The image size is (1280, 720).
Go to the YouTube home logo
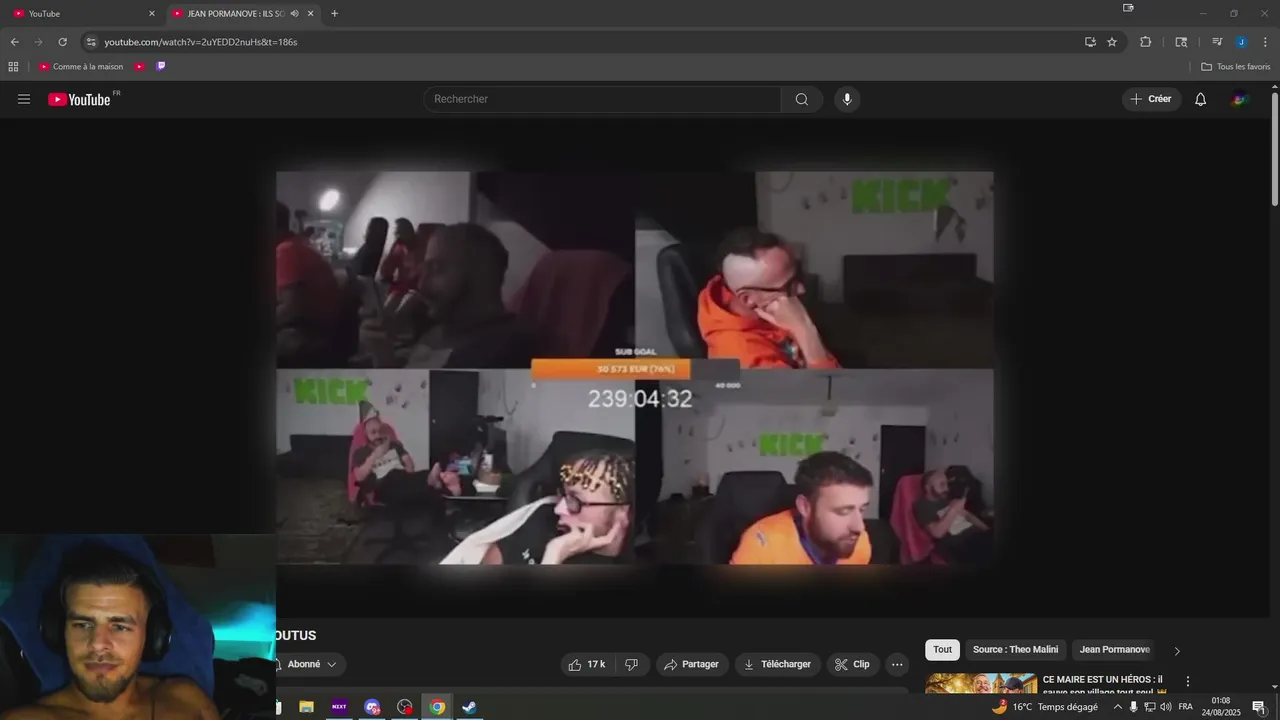[79, 99]
